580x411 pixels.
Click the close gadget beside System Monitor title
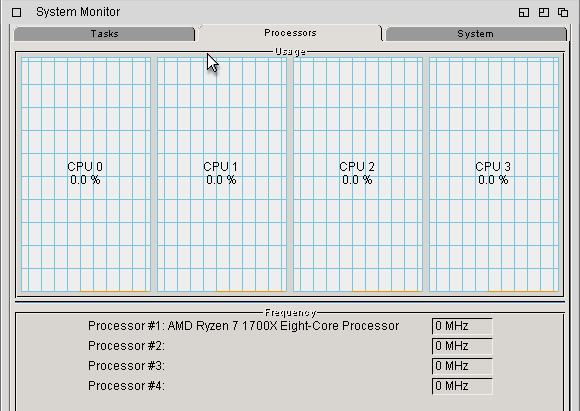coord(16,12)
